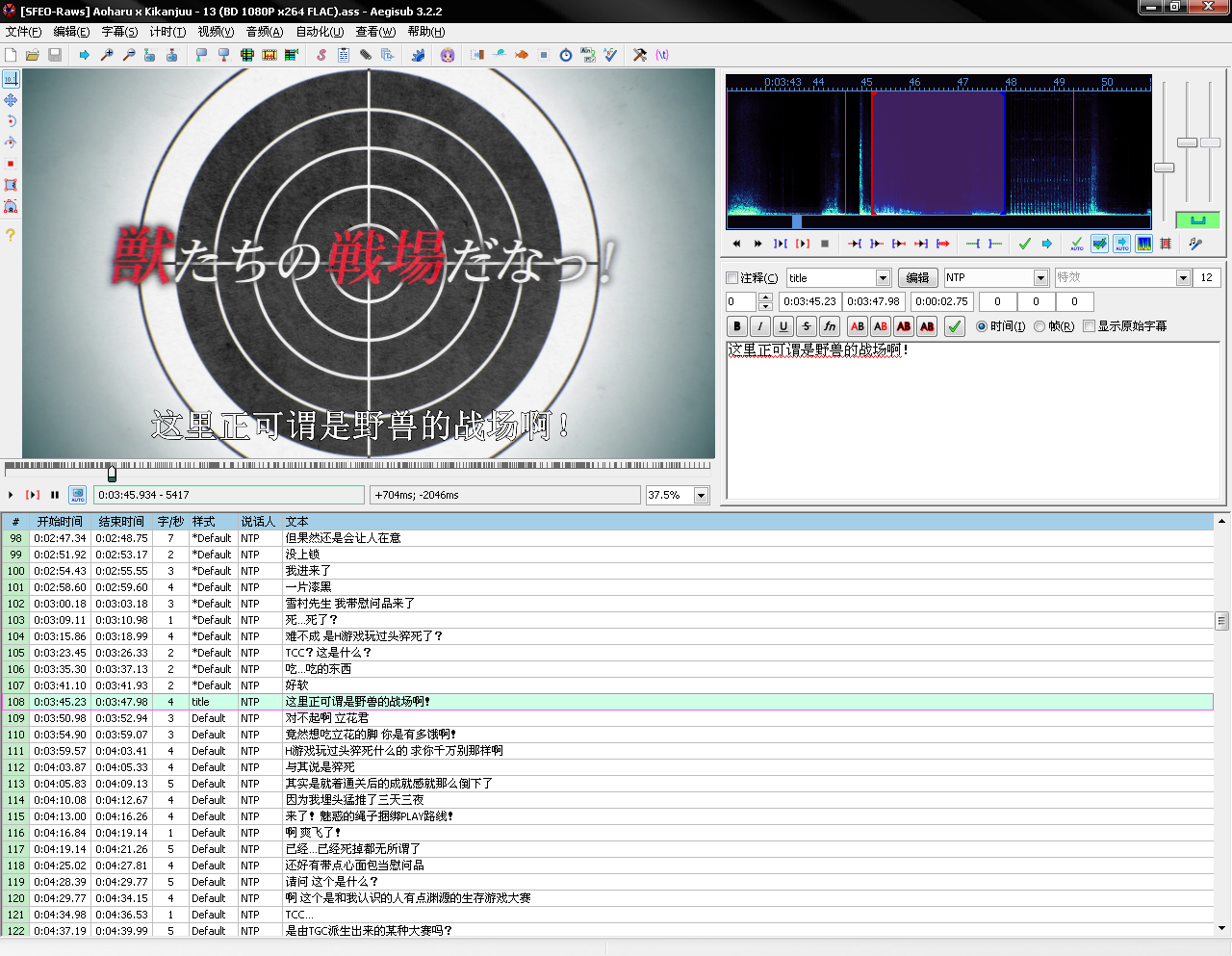Image resolution: width=1232 pixels, height=956 pixels.
Task: Click the 编辑 style edit button
Action: [918, 277]
